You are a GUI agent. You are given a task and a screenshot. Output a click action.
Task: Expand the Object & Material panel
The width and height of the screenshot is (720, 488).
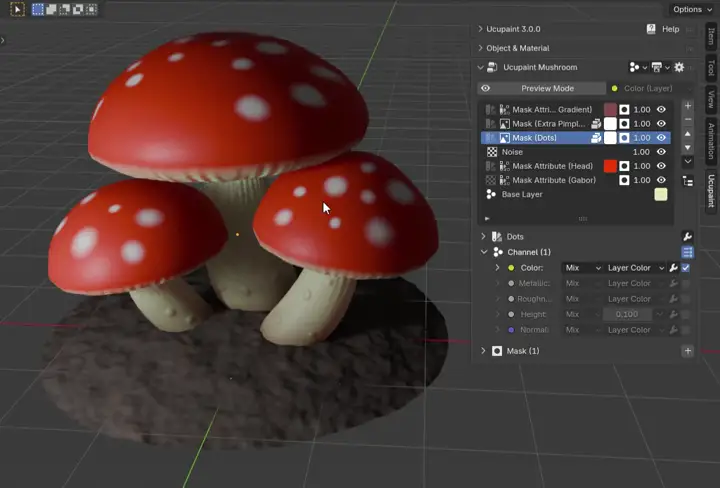[x=480, y=48]
